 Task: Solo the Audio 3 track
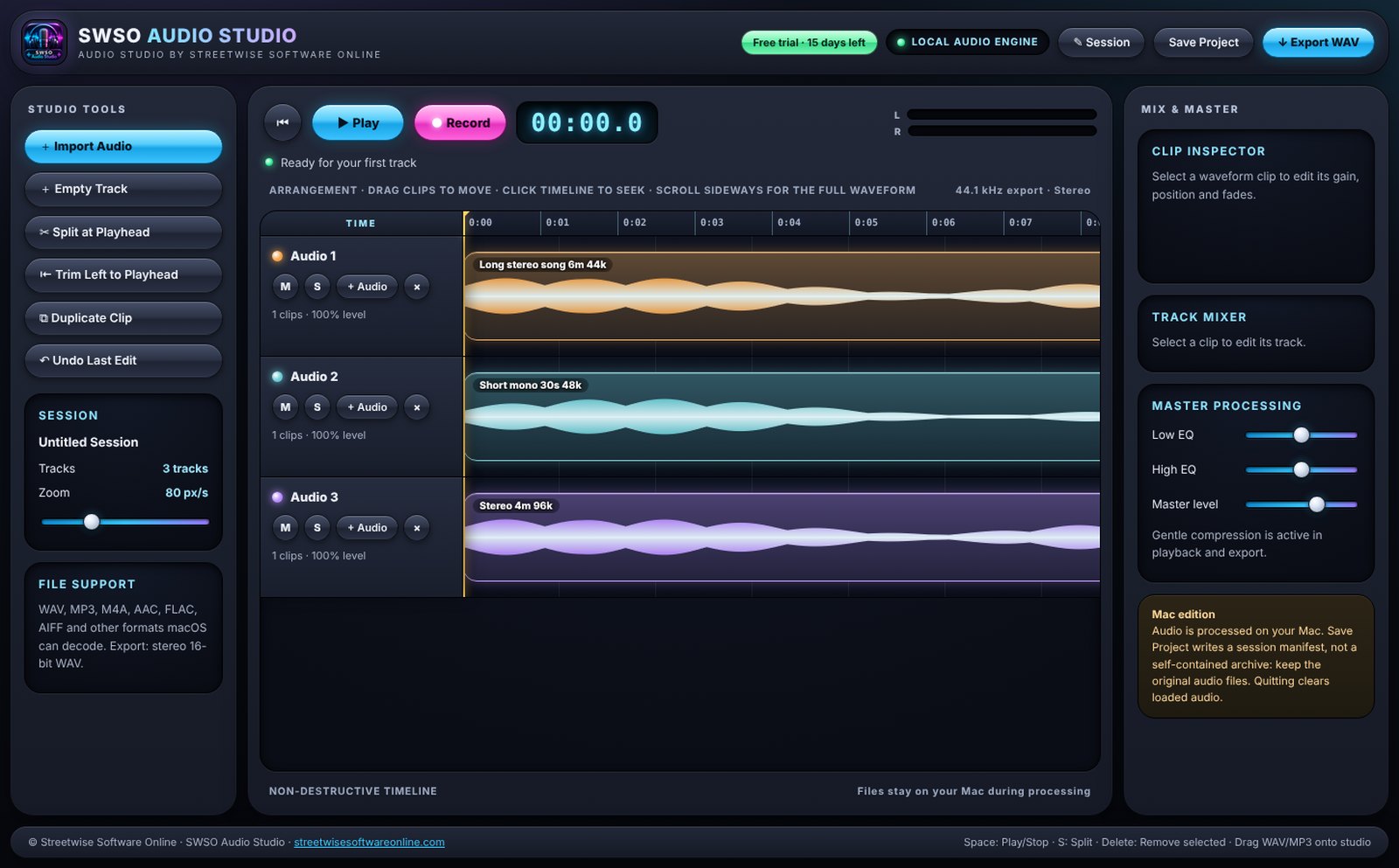(x=317, y=528)
